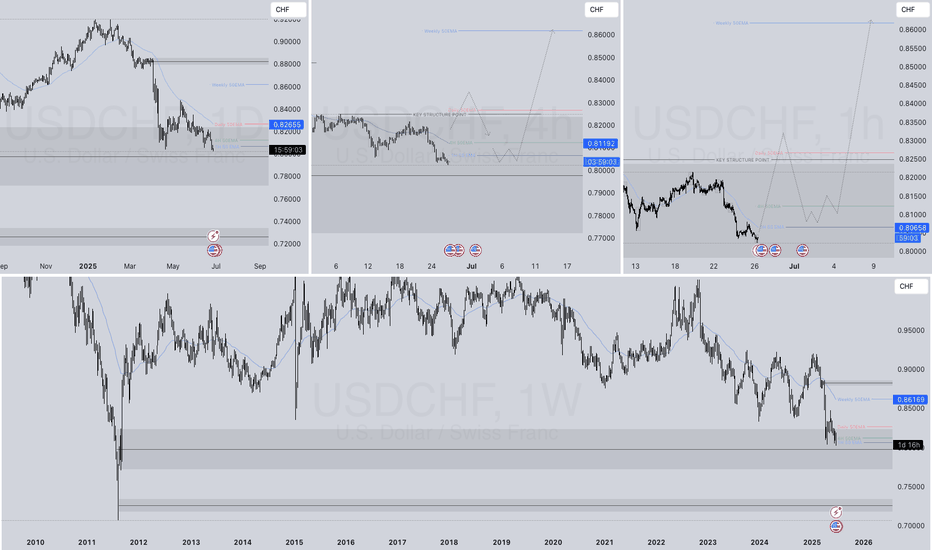932x550 pixels.
Task: Click the 22 date on the 1h time axis
Action: (x=713, y=266)
